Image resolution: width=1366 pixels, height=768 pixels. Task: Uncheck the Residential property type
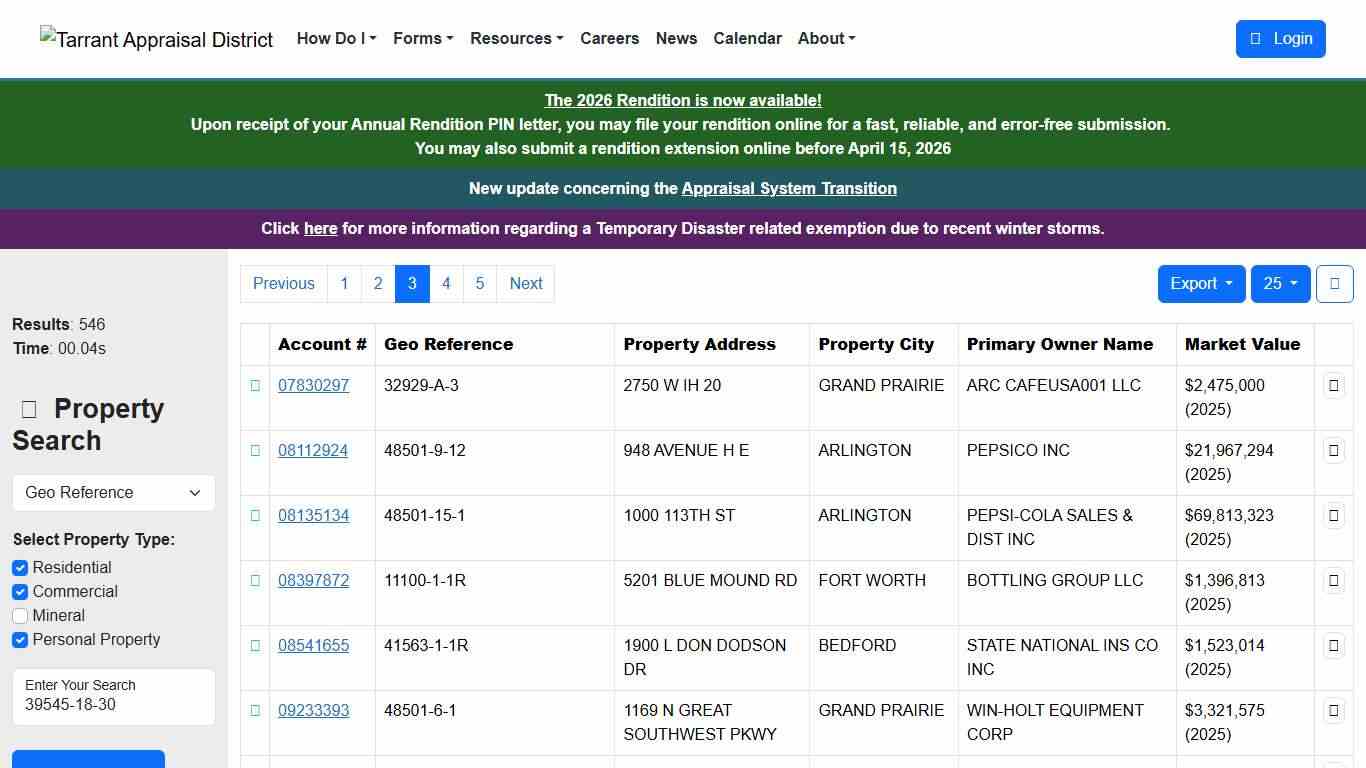pos(20,567)
